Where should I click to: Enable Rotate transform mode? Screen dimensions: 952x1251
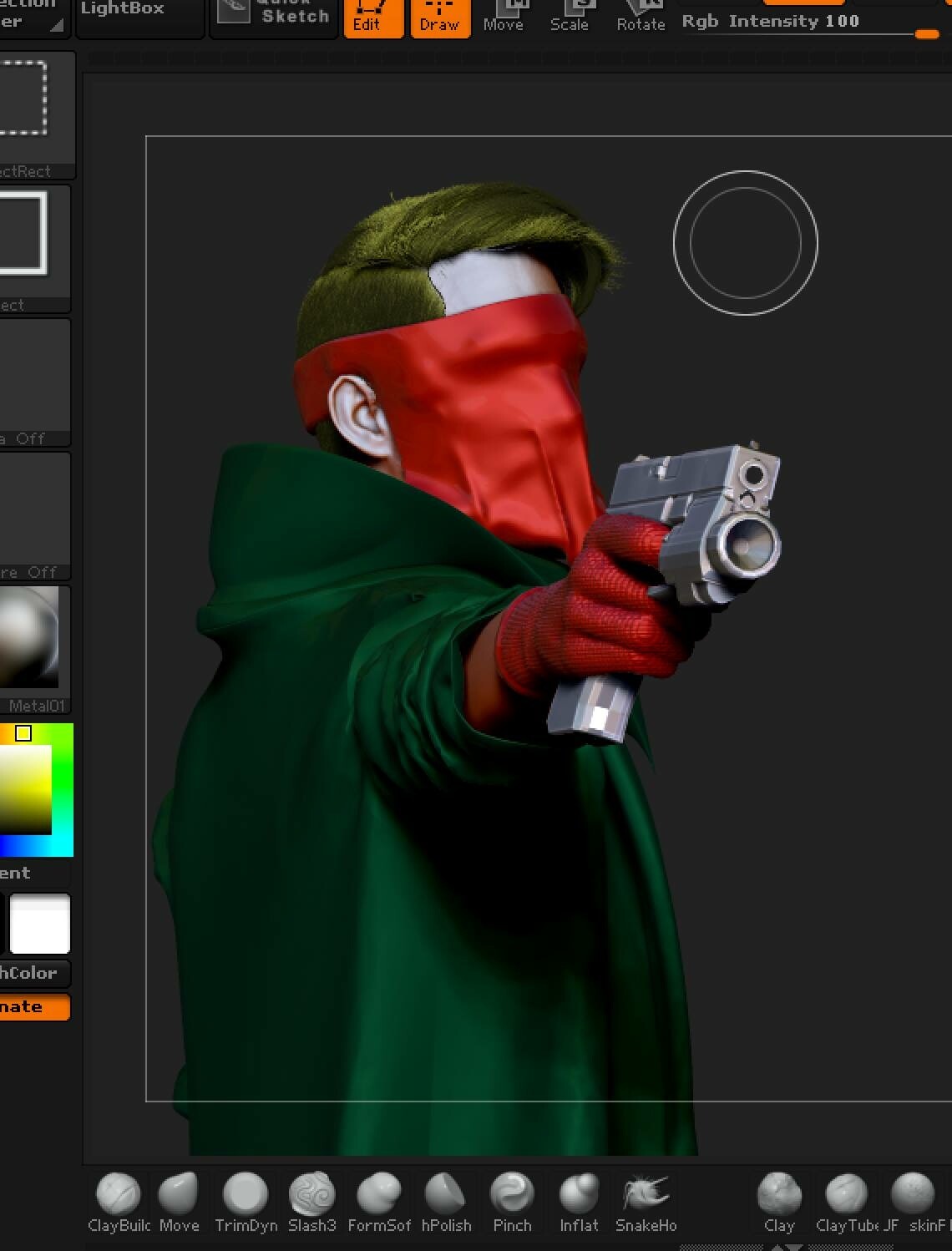pyautogui.click(x=641, y=17)
